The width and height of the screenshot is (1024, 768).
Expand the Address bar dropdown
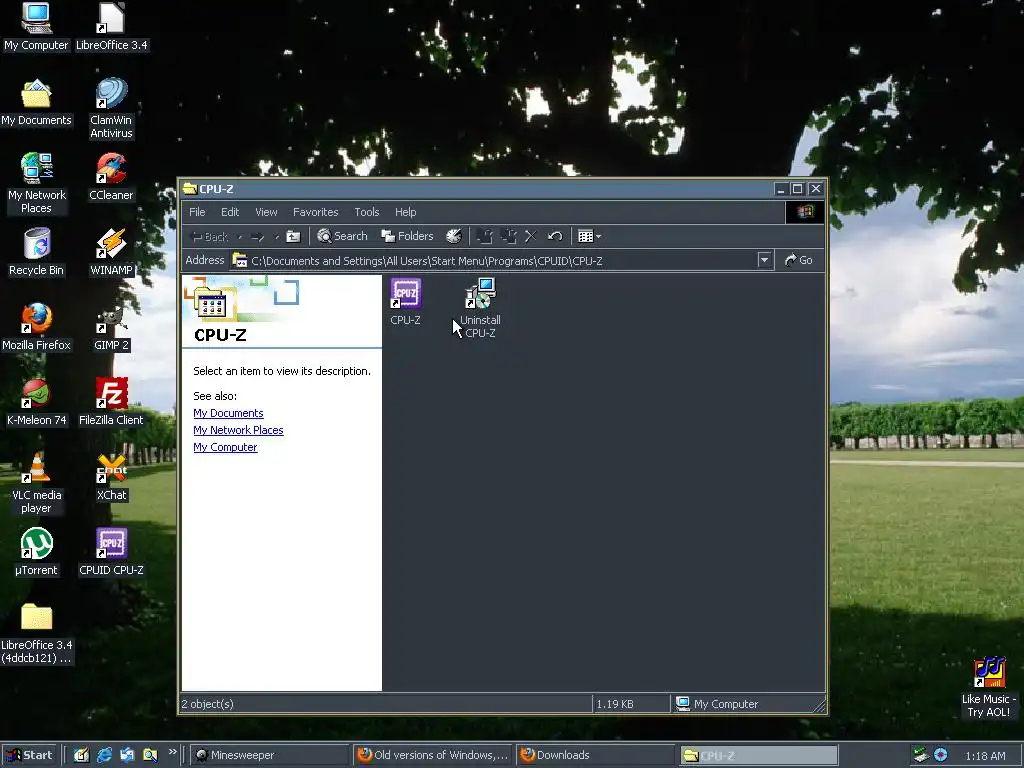(764, 260)
